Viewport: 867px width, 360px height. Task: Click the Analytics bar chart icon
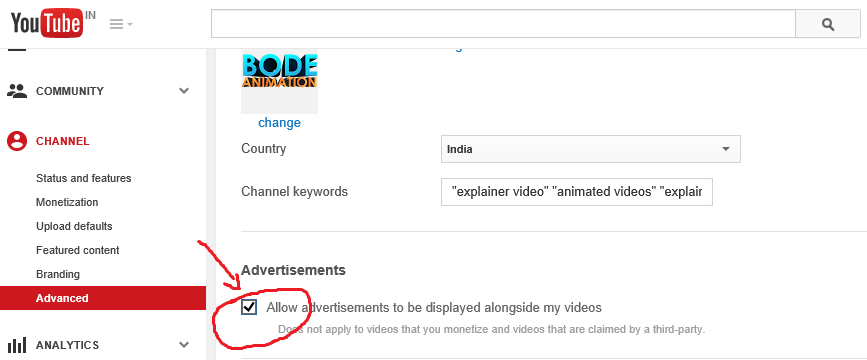pyautogui.click(x=17, y=346)
